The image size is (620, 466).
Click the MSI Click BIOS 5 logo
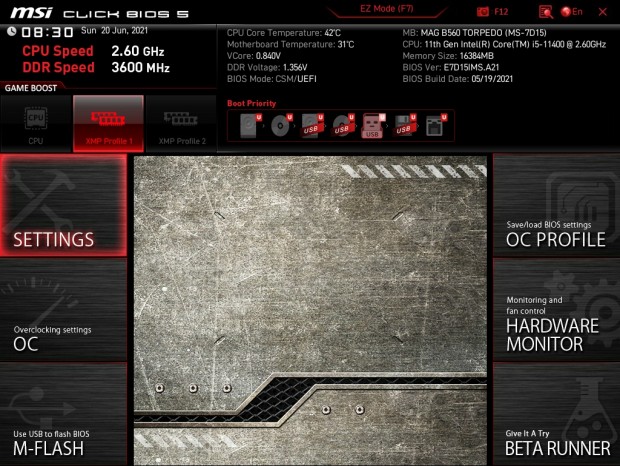(99, 13)
